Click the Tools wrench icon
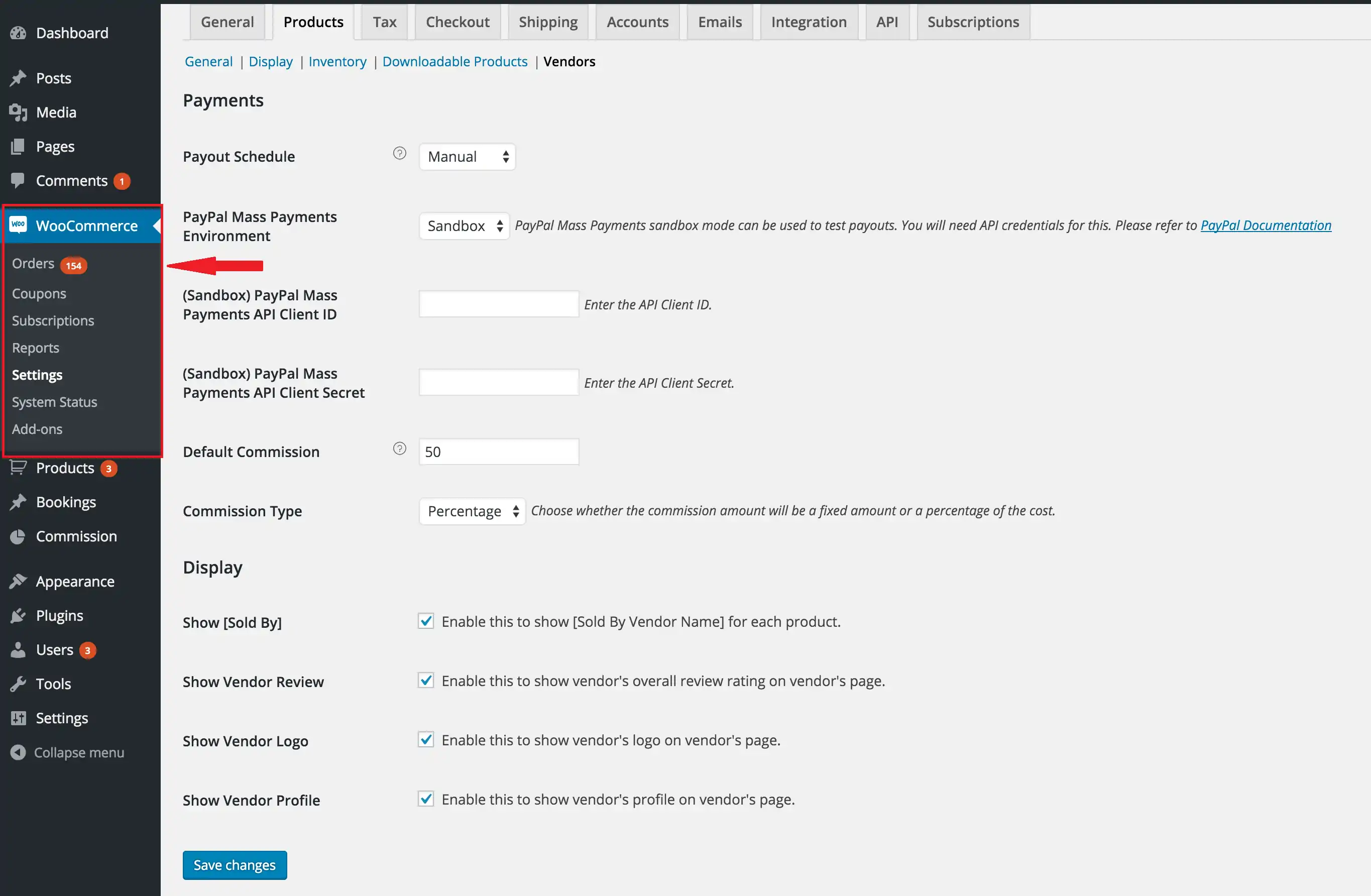 pos(18,684)
